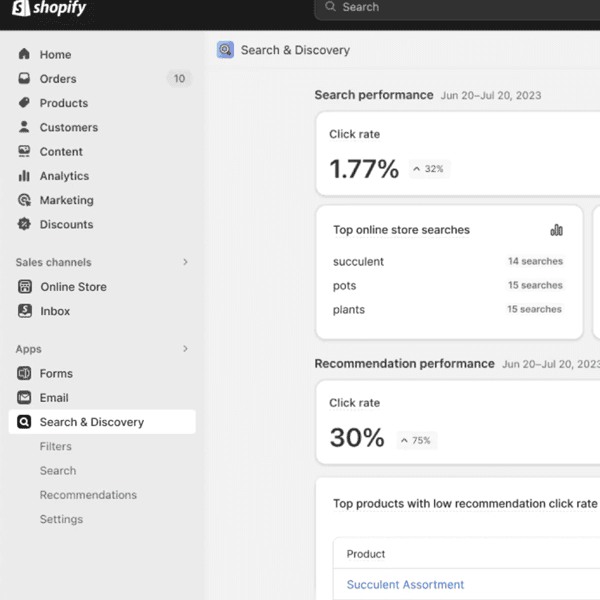Viewport: 600px width, 600px height.
Task: Click the Discounts badge icon
Action: (x=24, y=224)
